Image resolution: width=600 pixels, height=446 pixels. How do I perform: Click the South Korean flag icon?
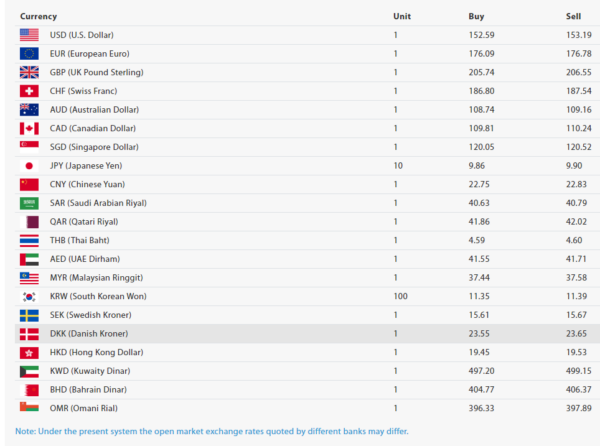(x=29, y=296)
